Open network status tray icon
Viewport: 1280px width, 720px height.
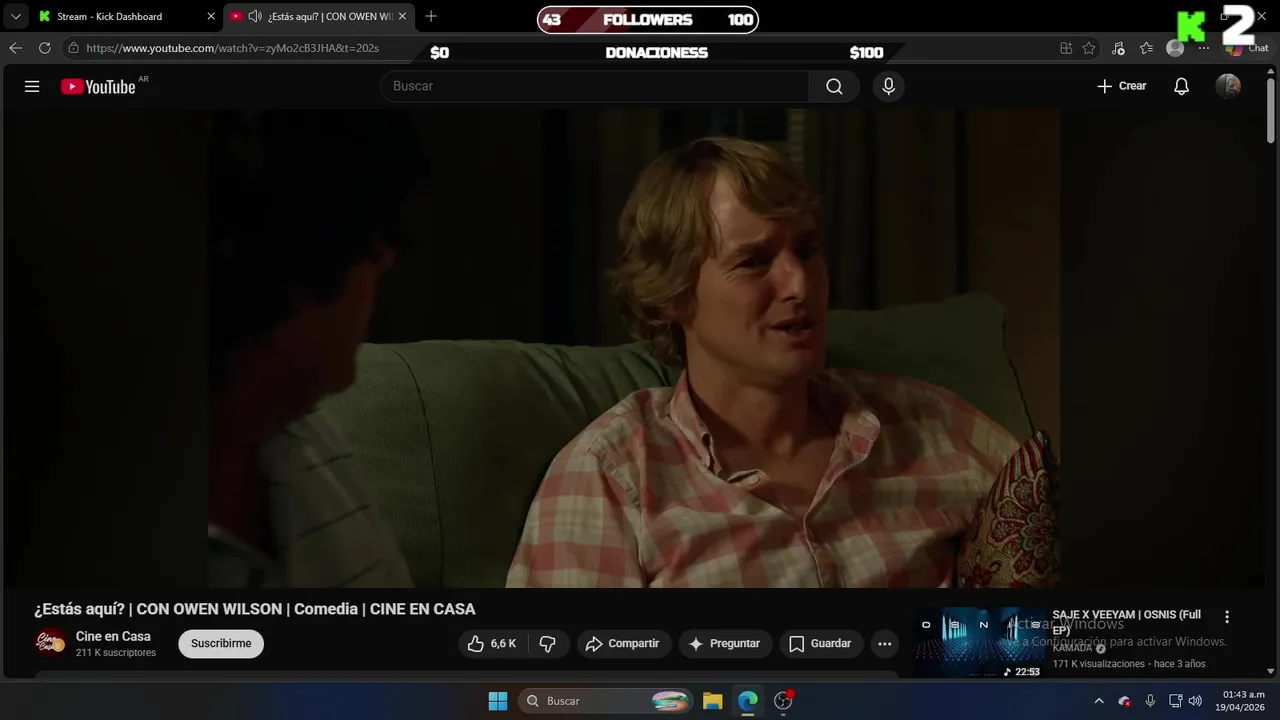coord(1176,701)
